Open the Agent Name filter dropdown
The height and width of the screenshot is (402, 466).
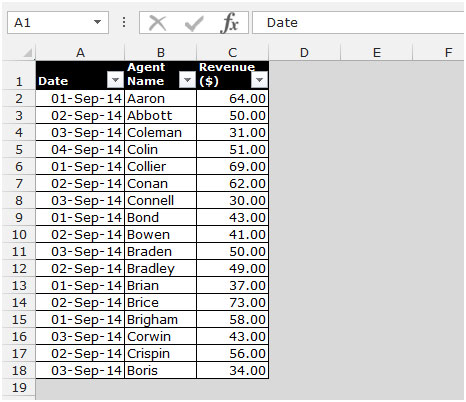187,80
